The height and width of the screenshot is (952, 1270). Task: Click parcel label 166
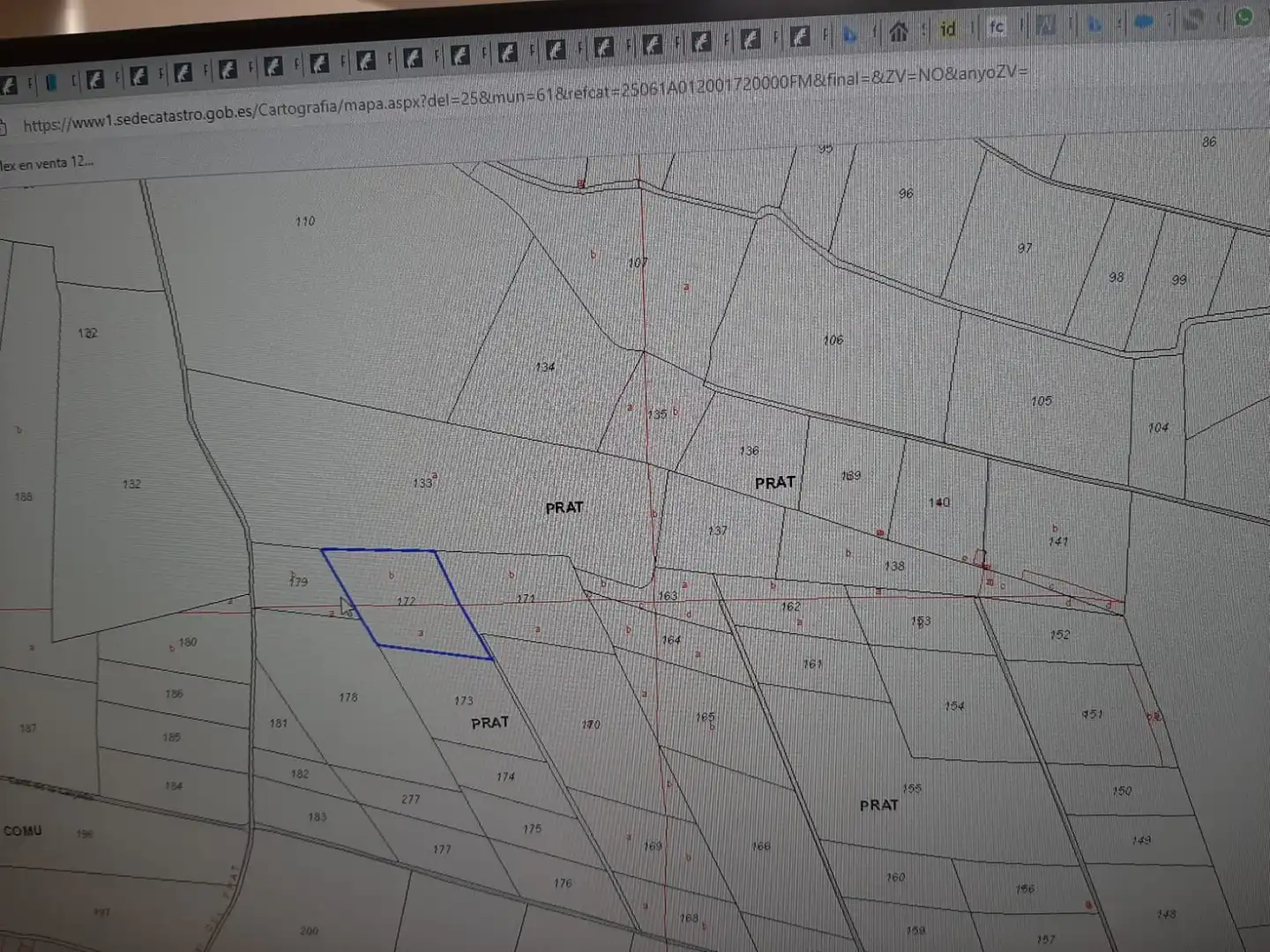[x=761, y=846]
